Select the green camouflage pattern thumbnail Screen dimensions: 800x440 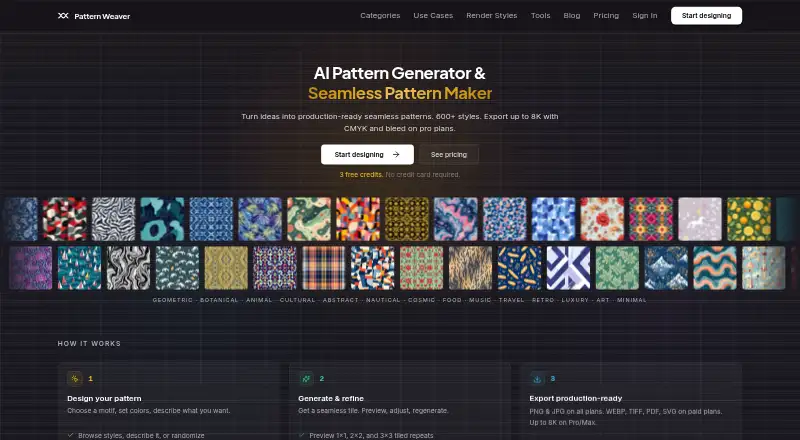pos(309,219)
